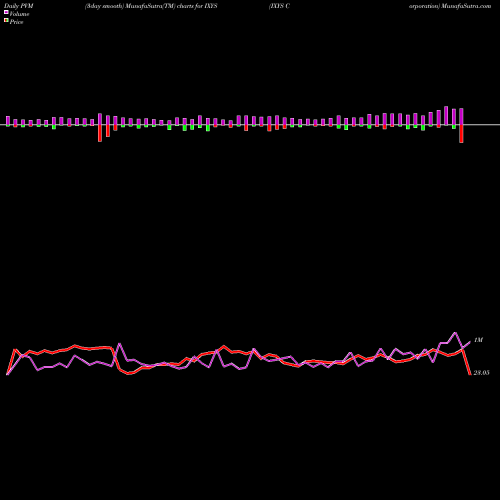Click the MunafaSutra.com text at top right
Viewport: 500px width, 500px height.
[466, 6]
